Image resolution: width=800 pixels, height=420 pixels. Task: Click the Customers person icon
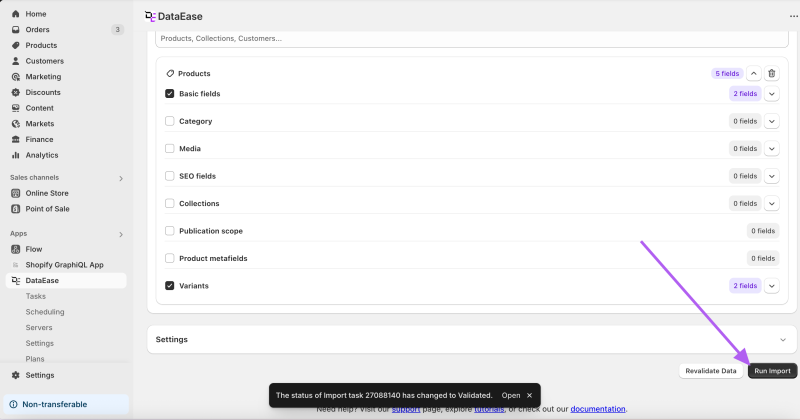tap(16, 61)
